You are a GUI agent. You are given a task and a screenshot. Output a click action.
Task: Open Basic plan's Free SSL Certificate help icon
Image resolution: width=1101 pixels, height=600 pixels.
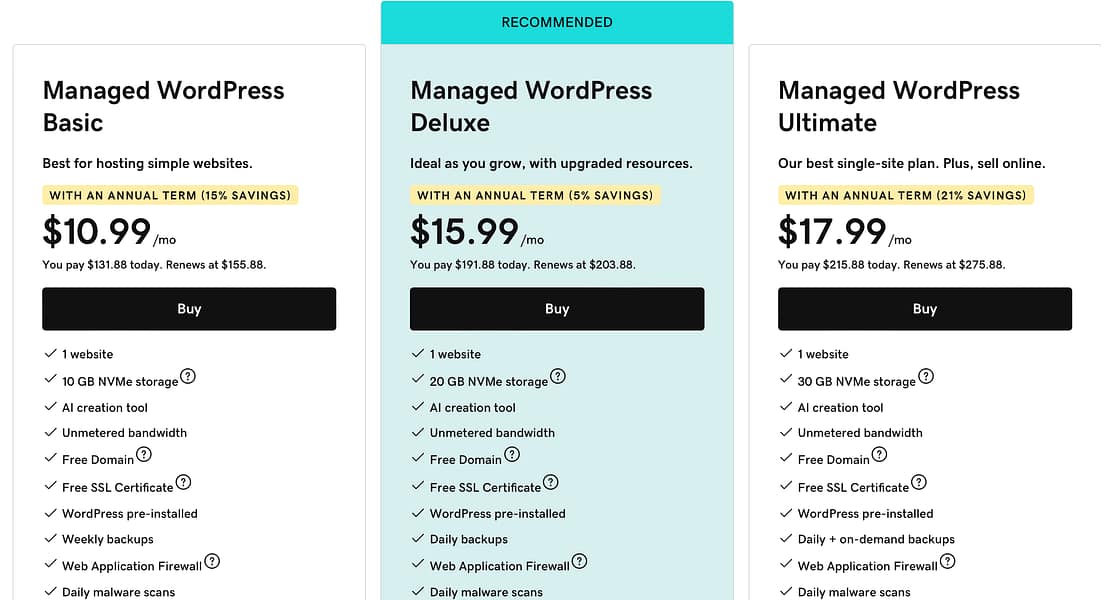point(183,481)
